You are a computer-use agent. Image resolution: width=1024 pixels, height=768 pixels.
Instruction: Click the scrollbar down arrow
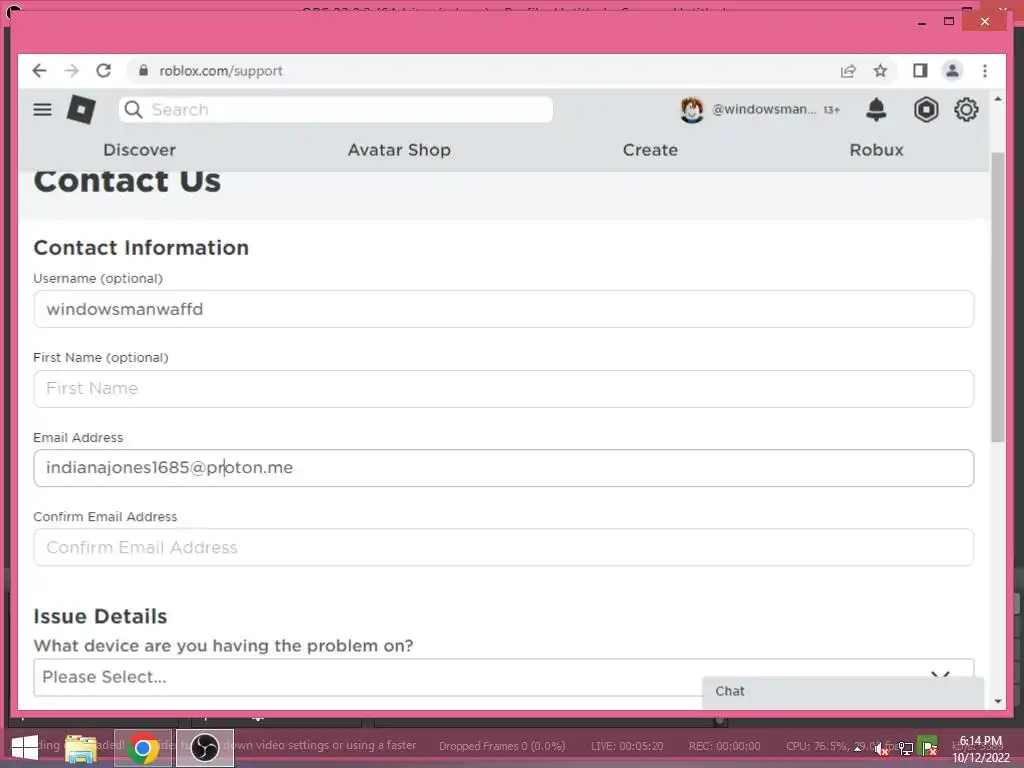(997, 701)
